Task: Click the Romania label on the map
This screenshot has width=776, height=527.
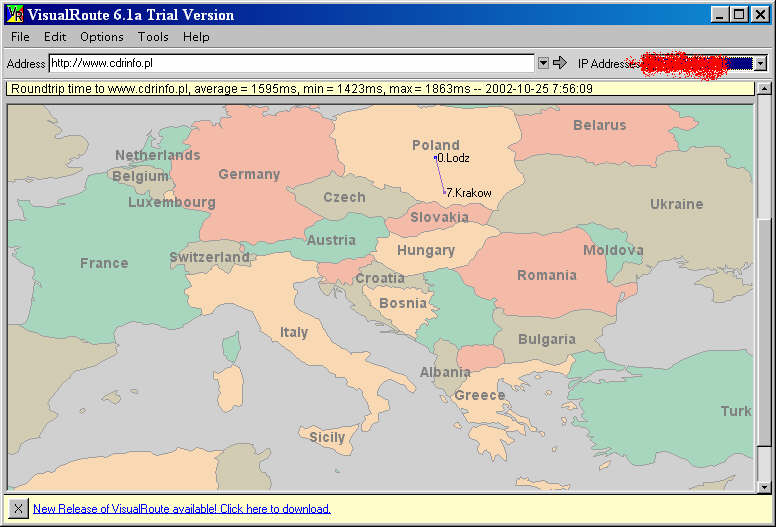Action: pyautogui.click(x=547, y=275)
